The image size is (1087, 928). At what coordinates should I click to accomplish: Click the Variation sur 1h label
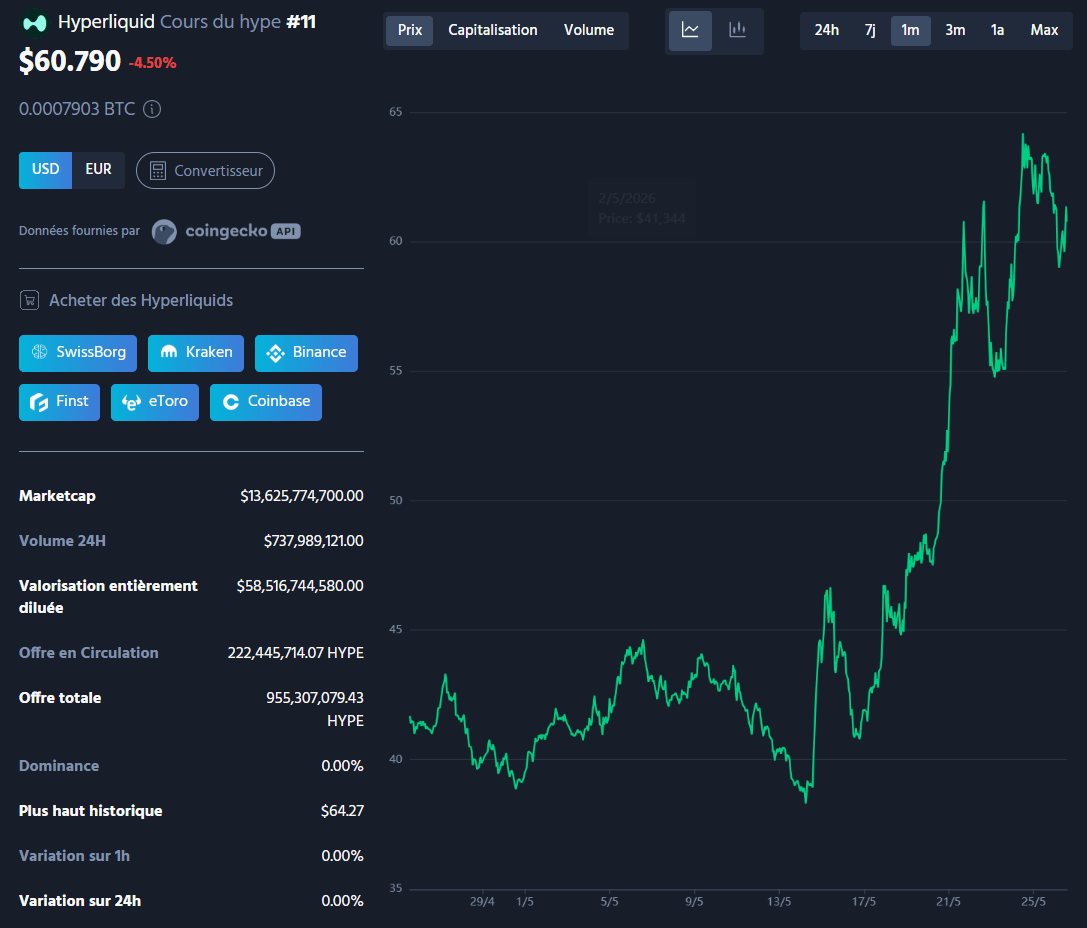74,856
